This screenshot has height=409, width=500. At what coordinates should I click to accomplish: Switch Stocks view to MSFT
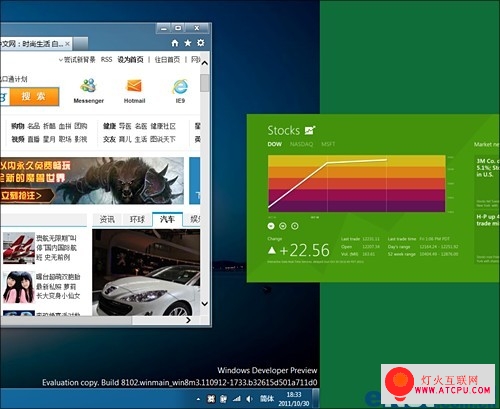(x=328, y=144)
